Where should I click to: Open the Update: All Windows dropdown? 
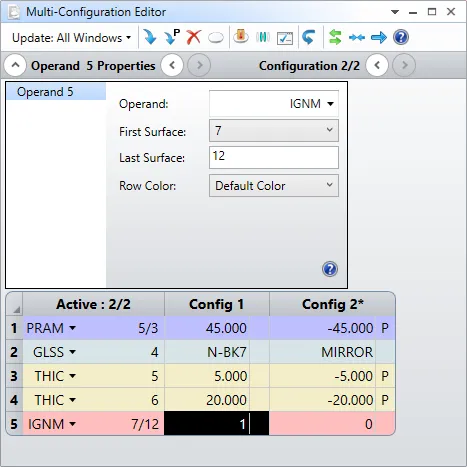(x=71, y=38)
